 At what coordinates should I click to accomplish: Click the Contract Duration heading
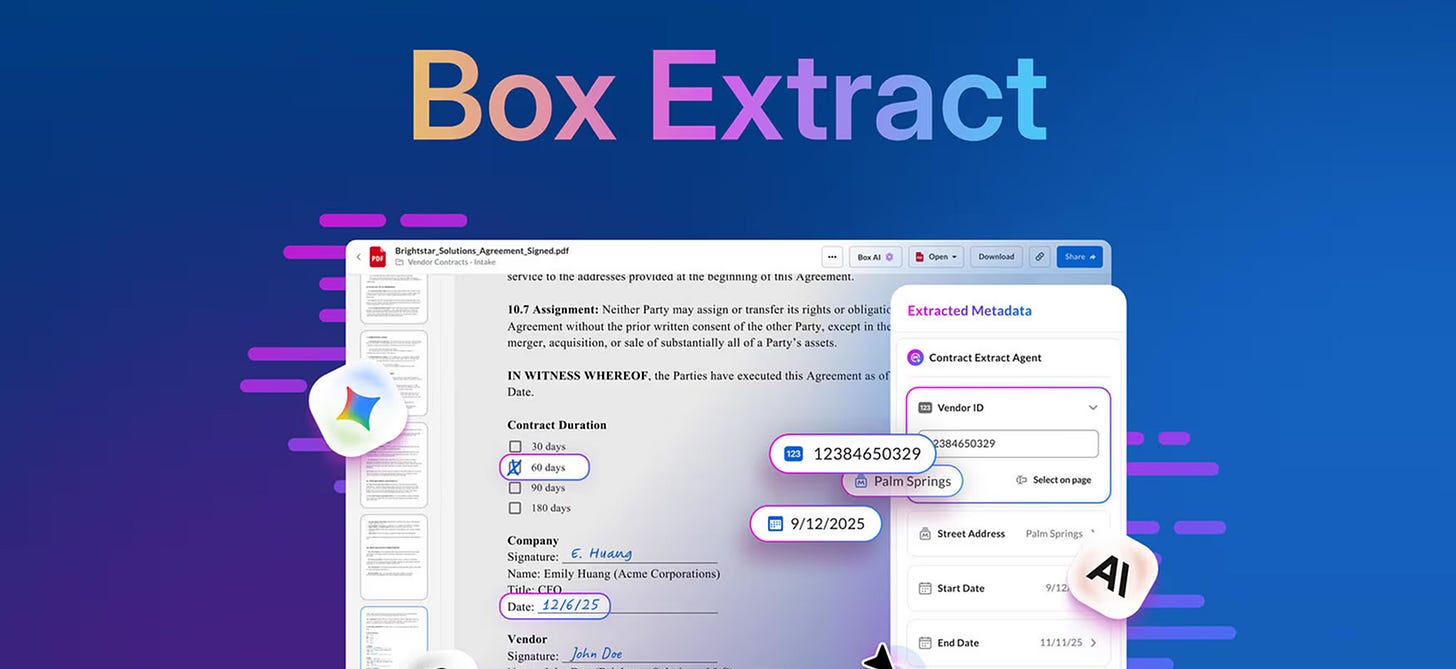click(557, 425)
